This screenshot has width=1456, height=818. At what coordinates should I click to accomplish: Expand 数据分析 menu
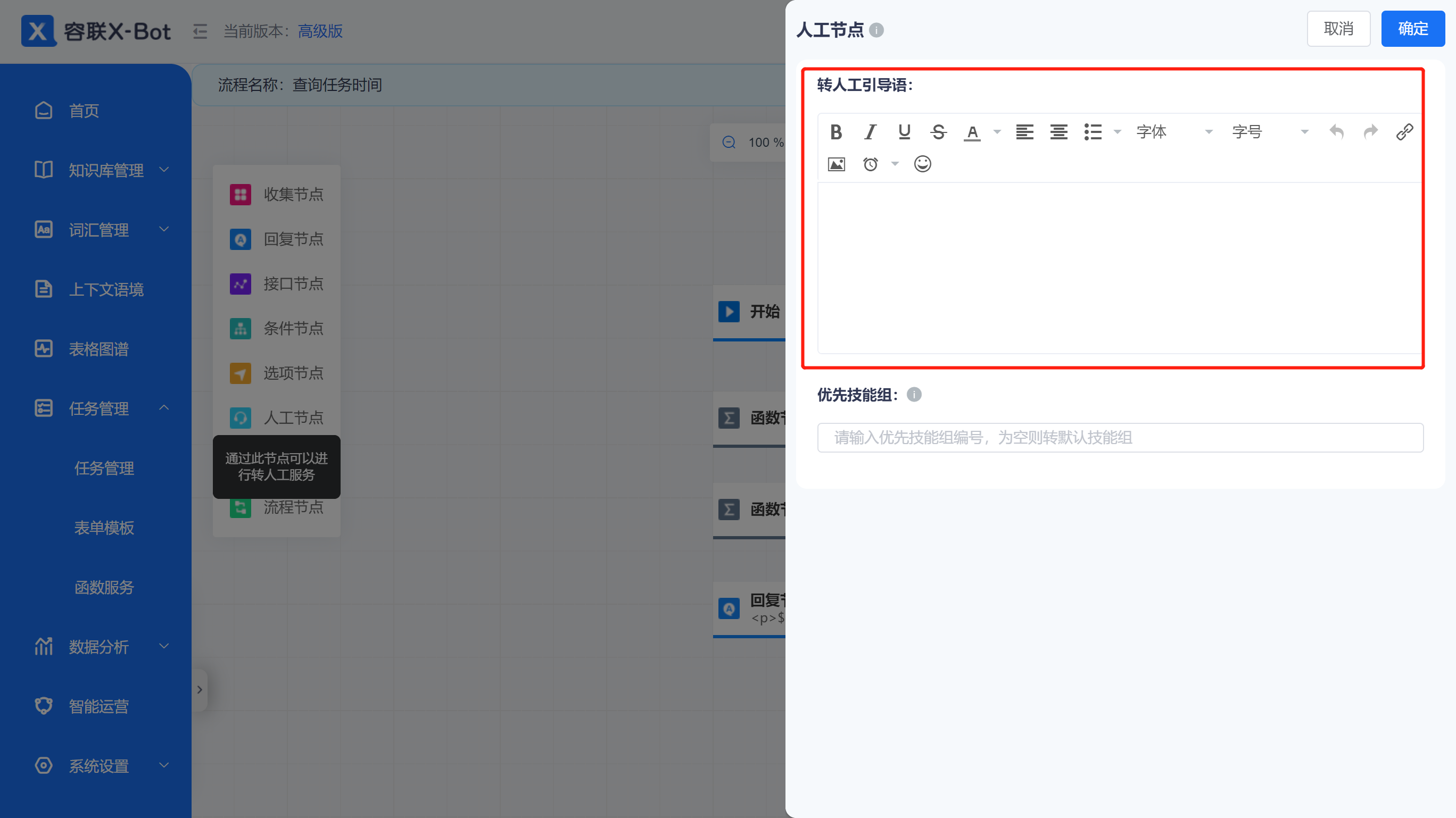point(96,647)
